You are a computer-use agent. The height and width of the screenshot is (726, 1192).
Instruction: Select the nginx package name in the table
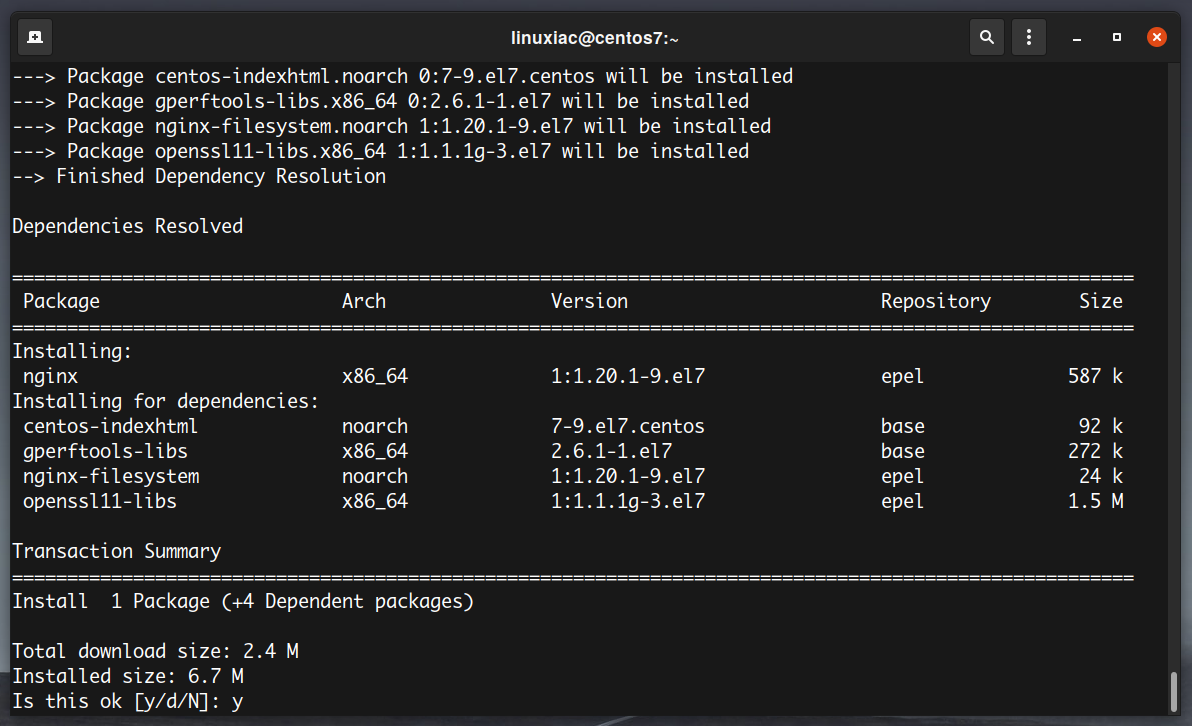coord(49,376)
